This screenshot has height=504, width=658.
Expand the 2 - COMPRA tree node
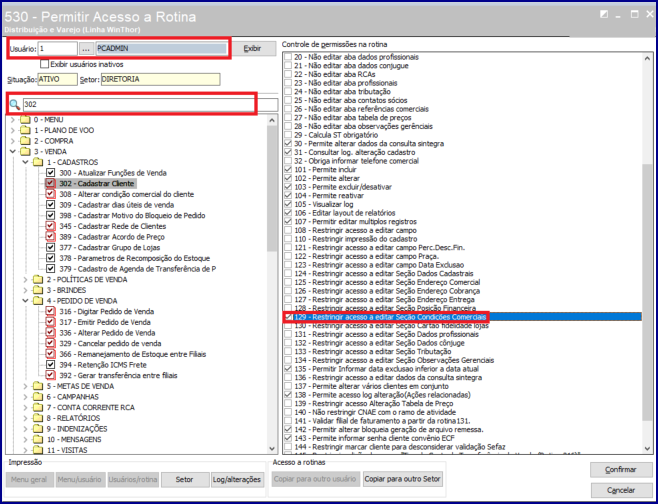click(x=13, y=141)
